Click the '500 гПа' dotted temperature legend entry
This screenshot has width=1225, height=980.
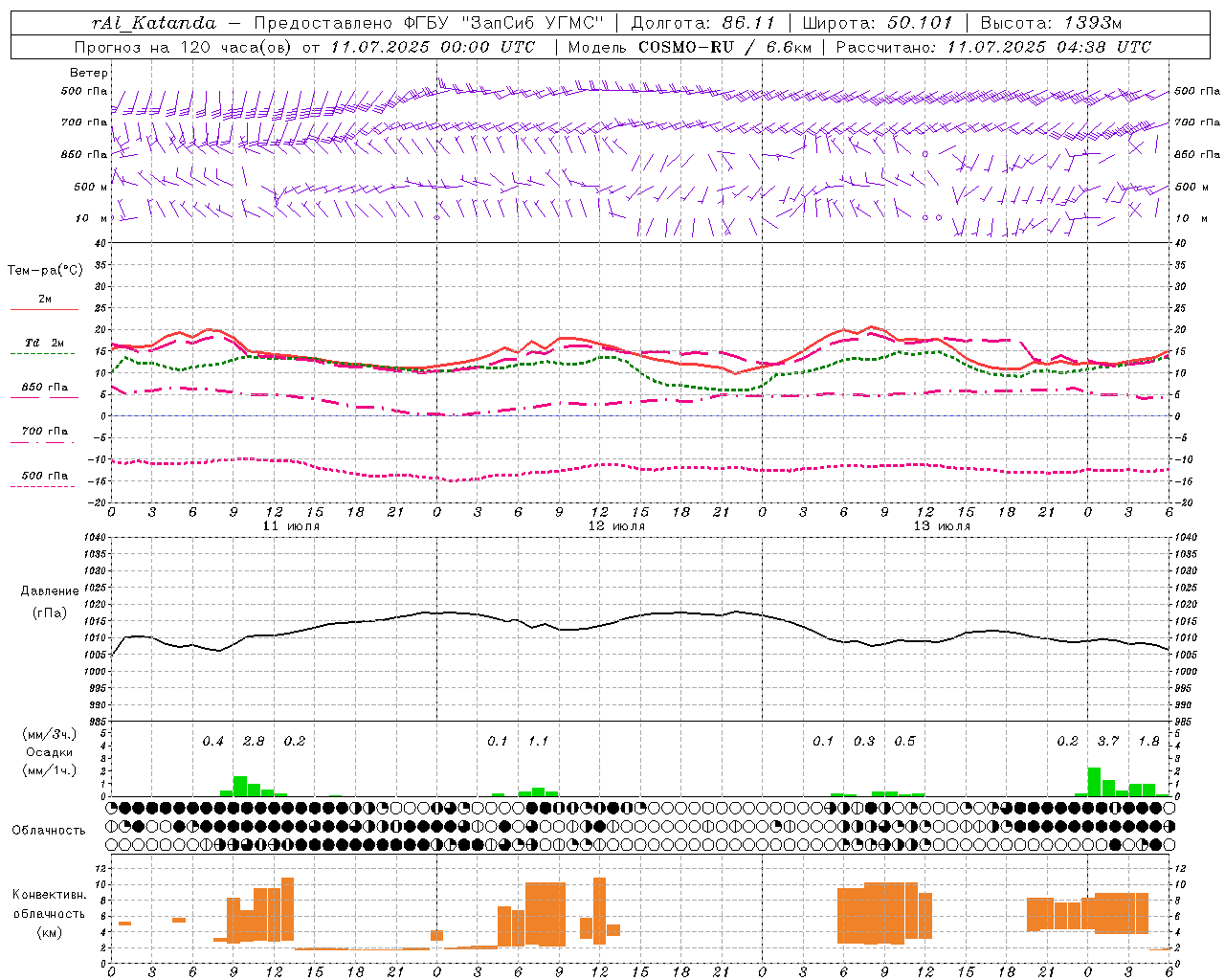coord(45,476)
